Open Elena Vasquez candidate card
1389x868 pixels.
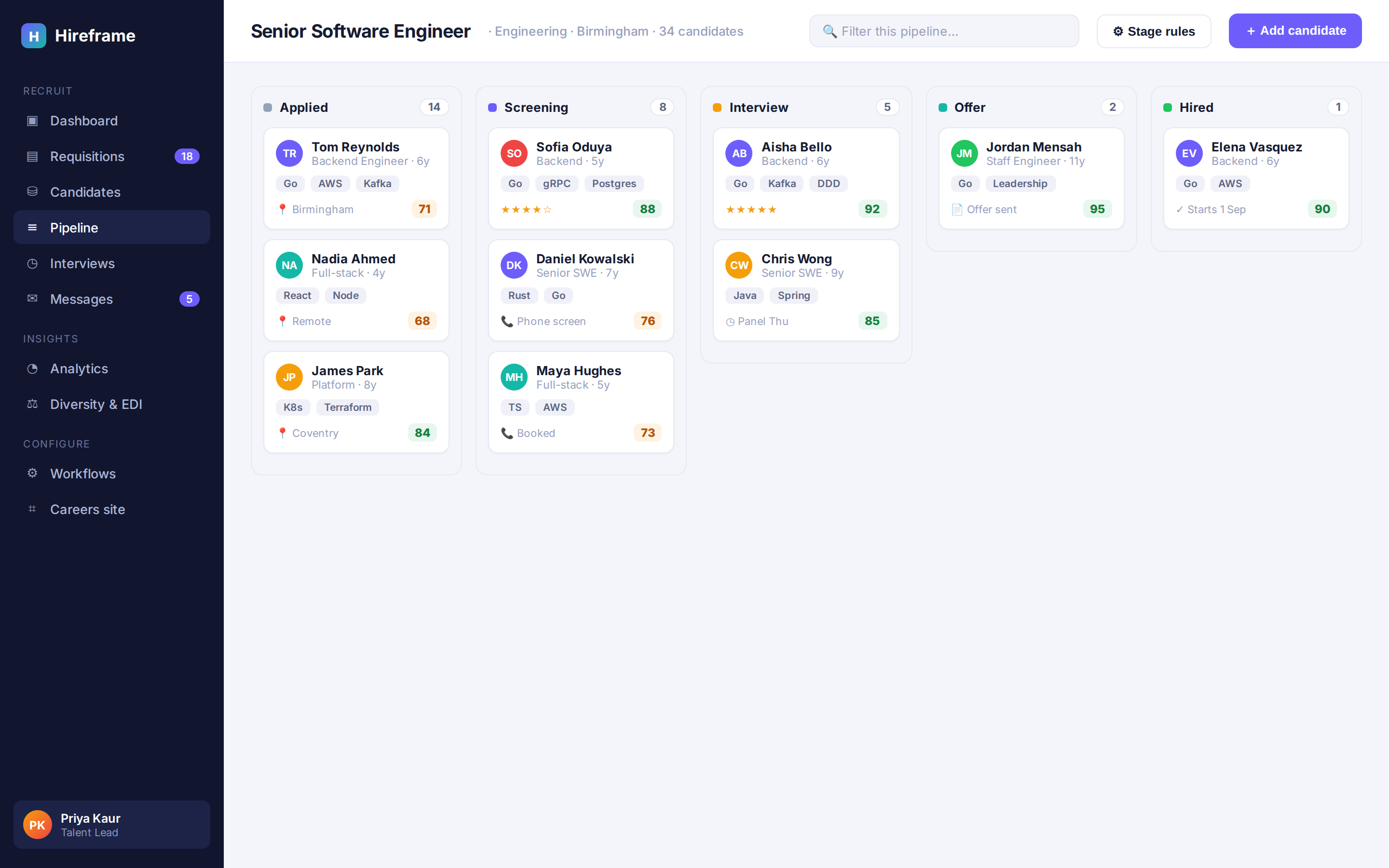point(1256,178)
